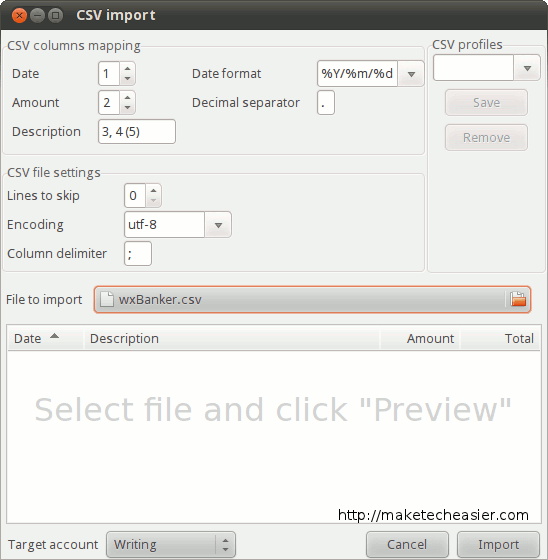This screenshot has height=560, width=548.
Task: Increase the Date column number
Action: click(128, 68)
